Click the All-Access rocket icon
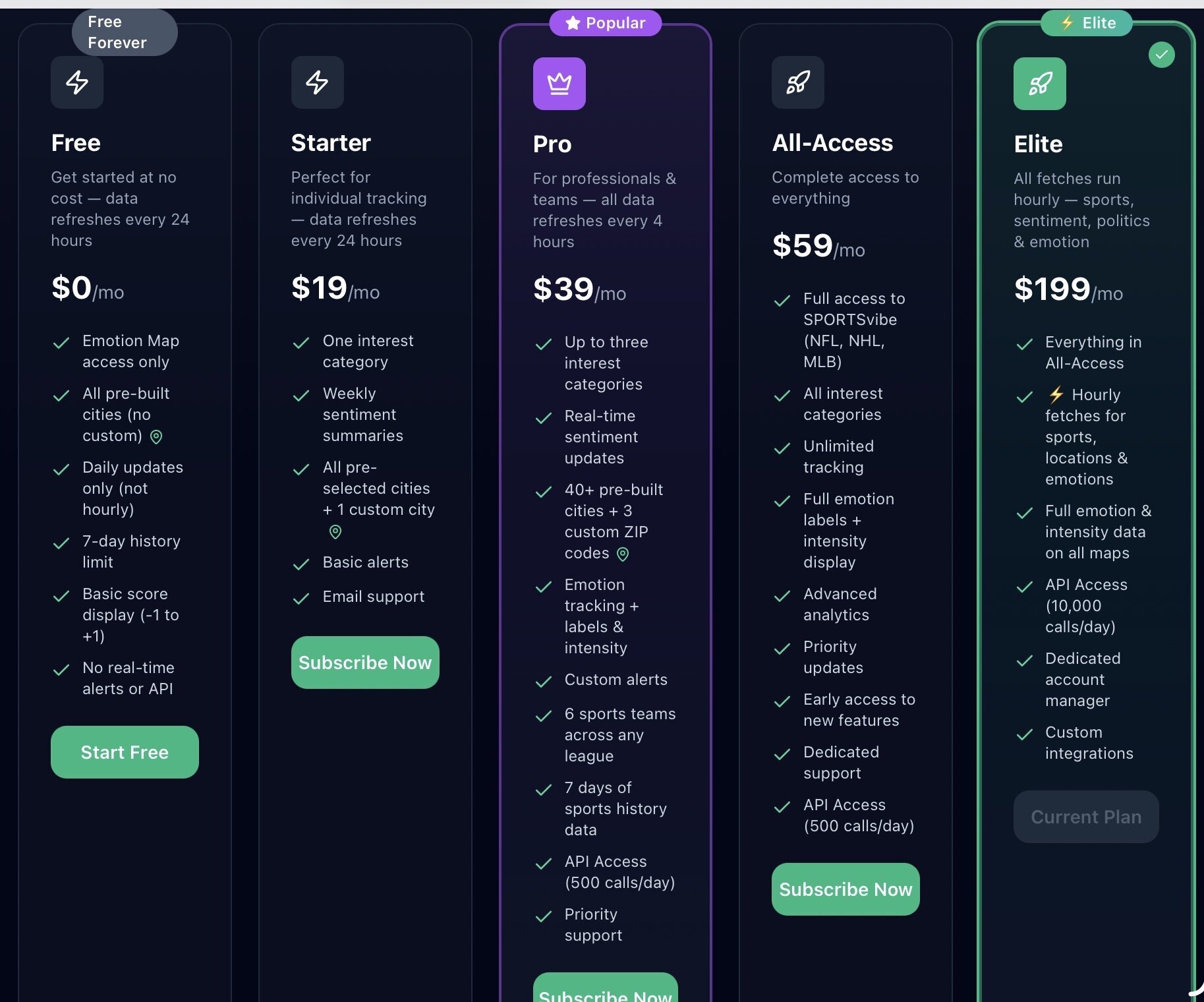The height and width of the screenshot is (1002, 1204). coord(797,82)
